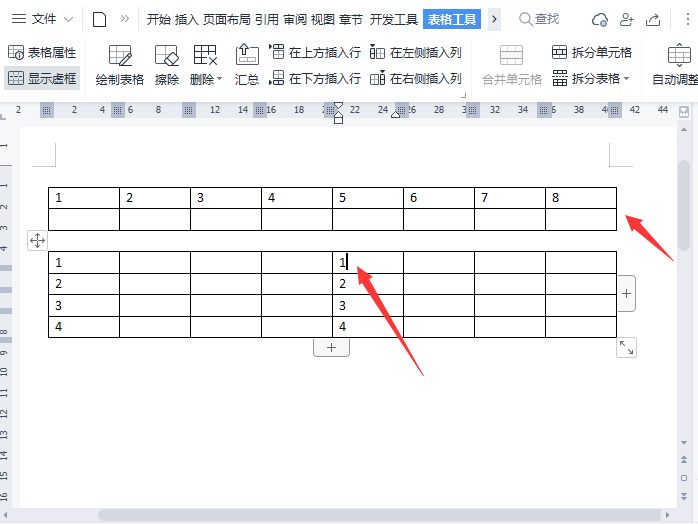Open 表格属性 table properties

pos(42,53)
